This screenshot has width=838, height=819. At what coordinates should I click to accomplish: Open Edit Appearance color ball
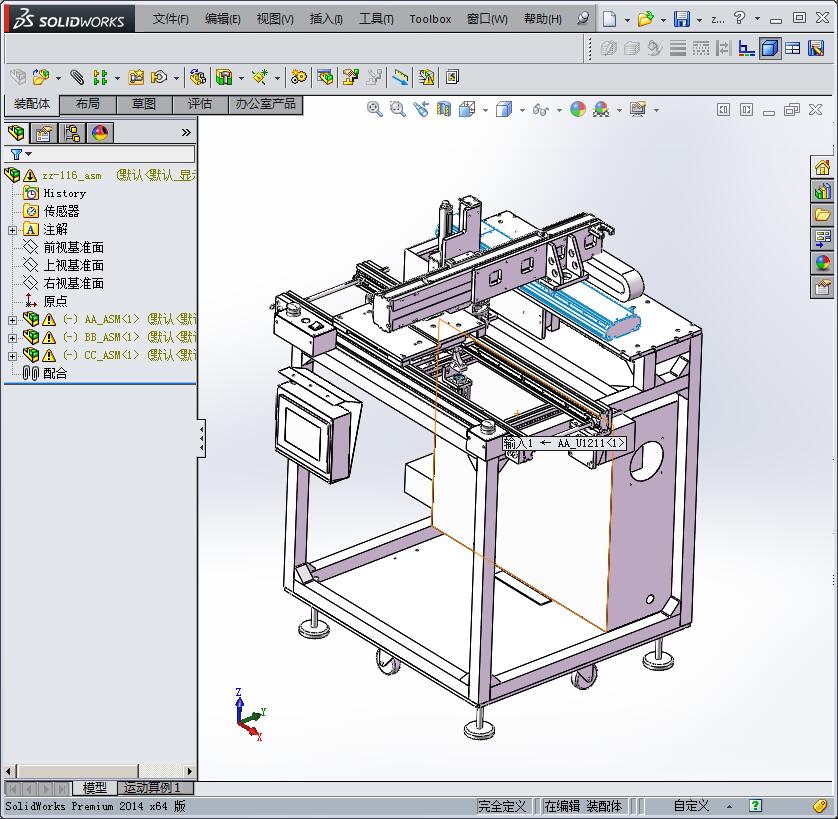pos(578,110)
